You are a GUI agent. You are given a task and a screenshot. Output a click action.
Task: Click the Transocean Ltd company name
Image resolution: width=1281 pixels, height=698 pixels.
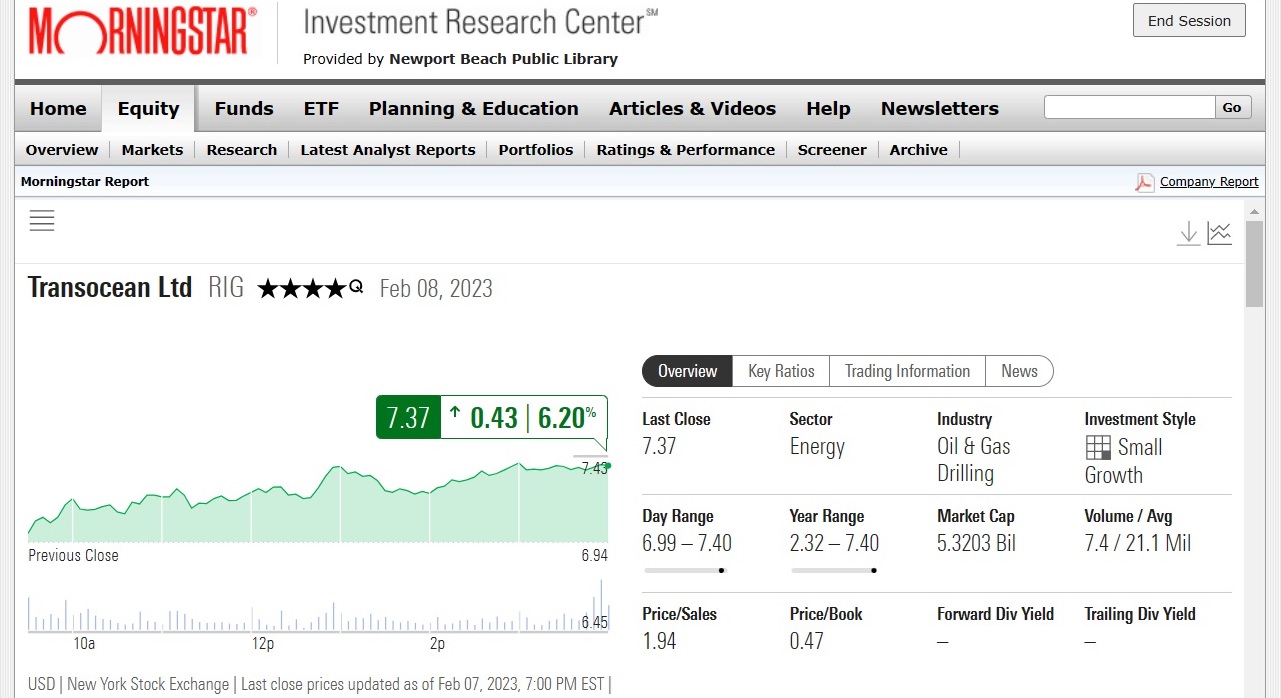click(x=110, y=288)
